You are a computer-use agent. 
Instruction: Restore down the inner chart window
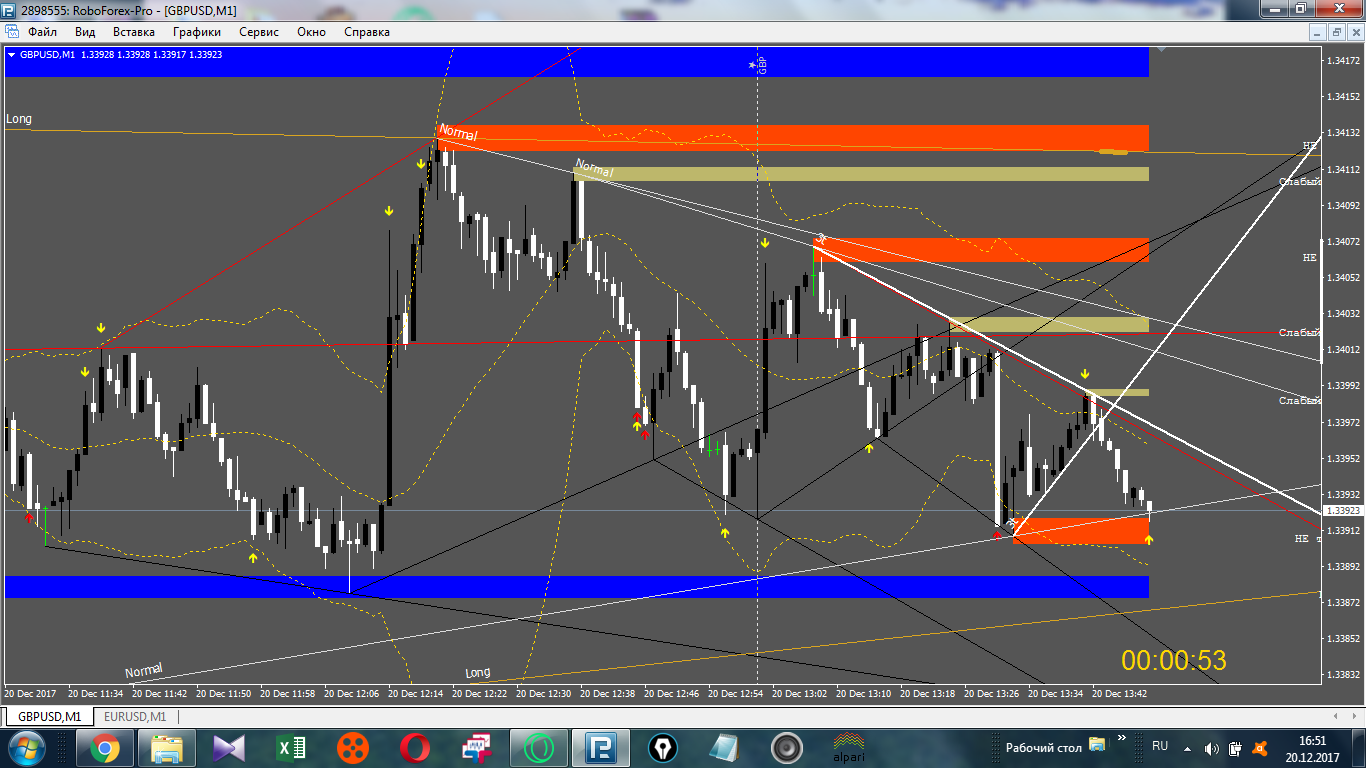tap(1335, 32)
